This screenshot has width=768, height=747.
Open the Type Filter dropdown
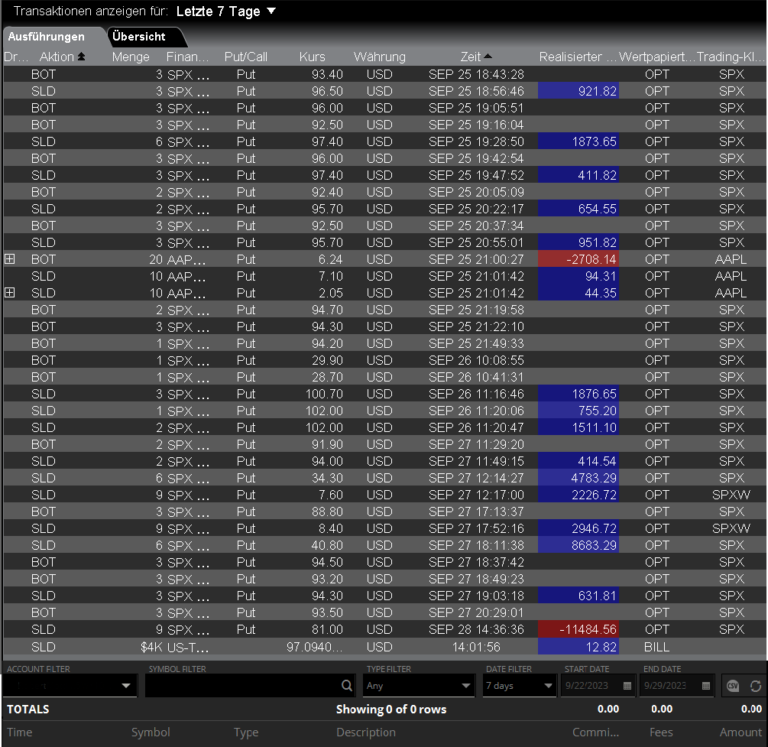click(465, 686)
